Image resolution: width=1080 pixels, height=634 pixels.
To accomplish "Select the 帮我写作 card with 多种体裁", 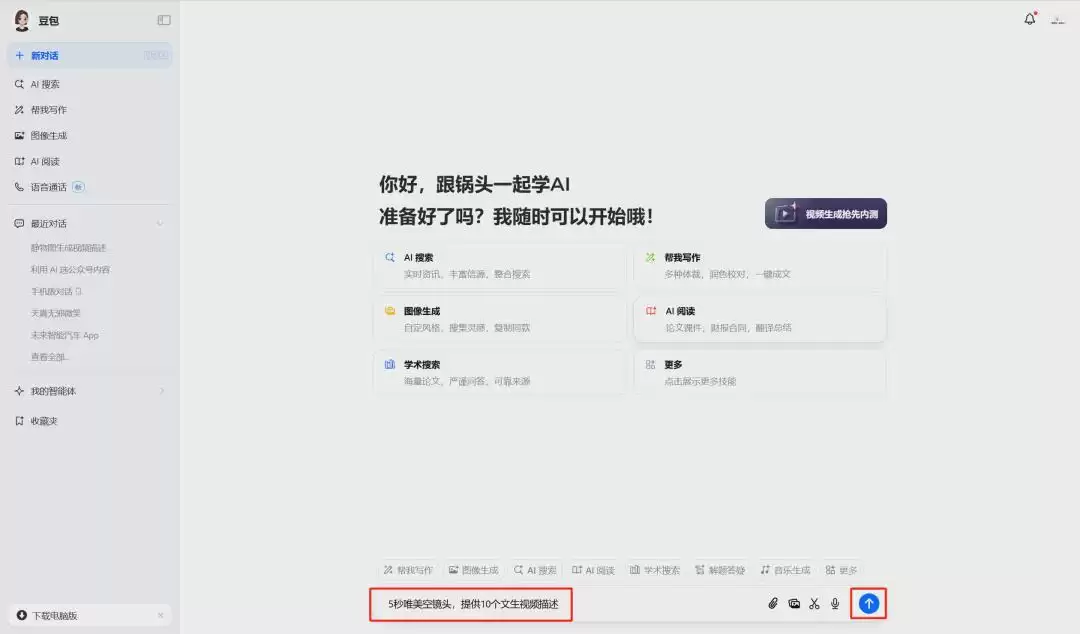I will point(760,265).
